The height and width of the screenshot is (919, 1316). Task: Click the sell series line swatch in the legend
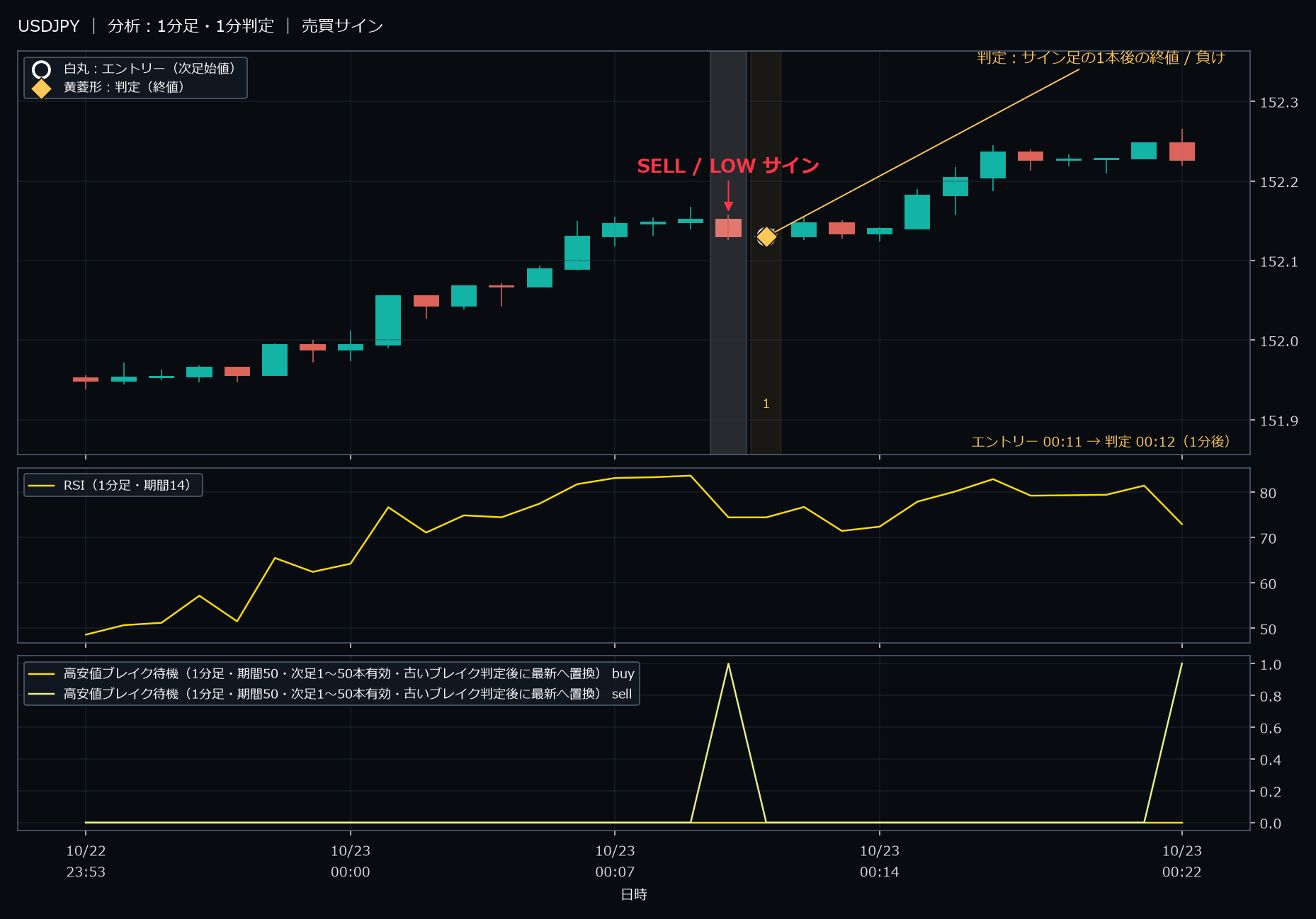41,694
